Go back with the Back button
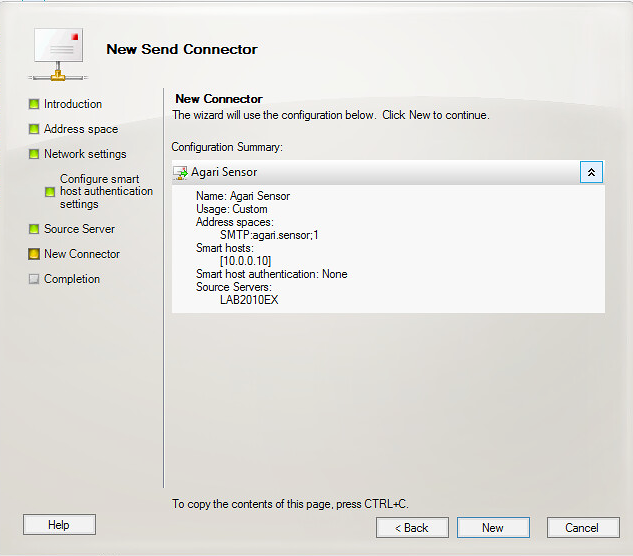The image size is (633, 556). (412, 528)
